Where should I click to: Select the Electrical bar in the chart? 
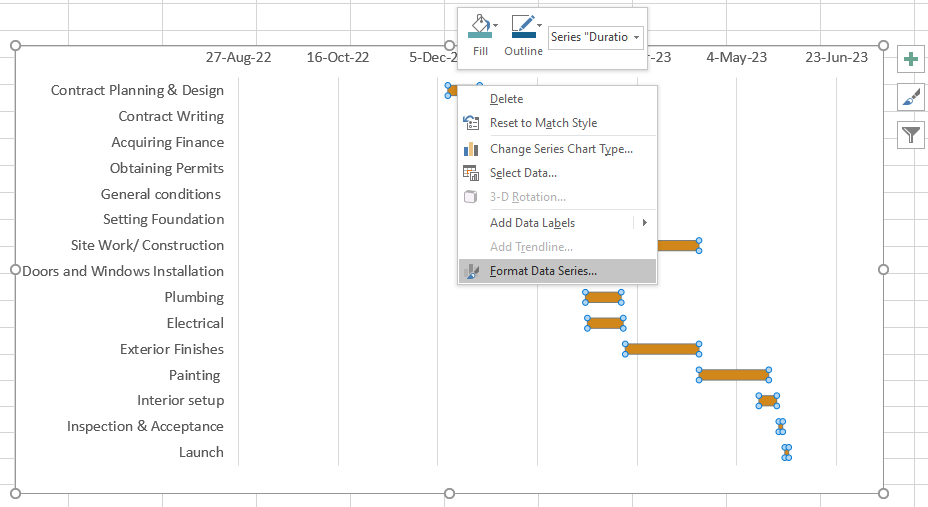[x=605, y=323]
